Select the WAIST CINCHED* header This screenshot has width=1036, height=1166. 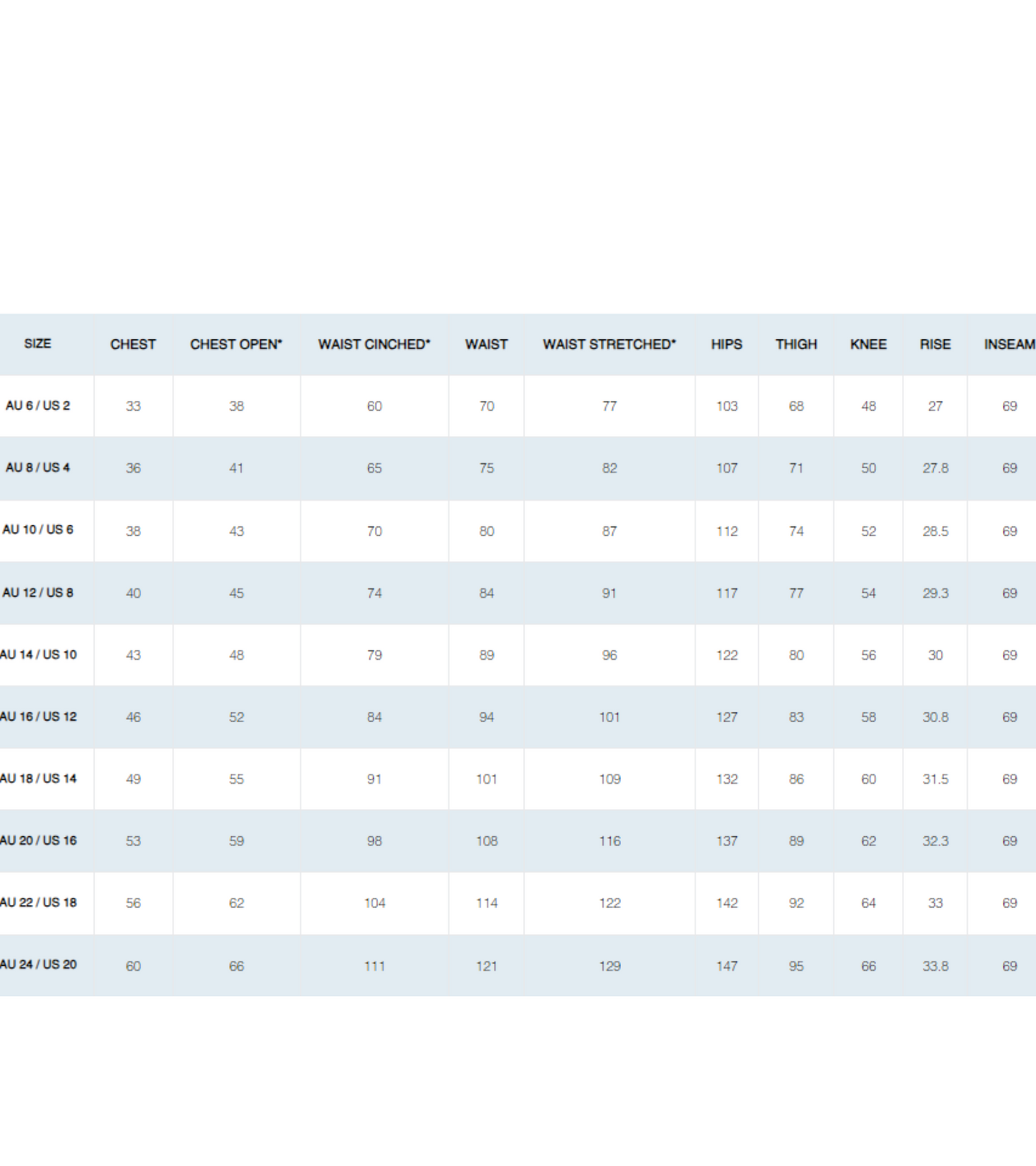pos(374,344)
